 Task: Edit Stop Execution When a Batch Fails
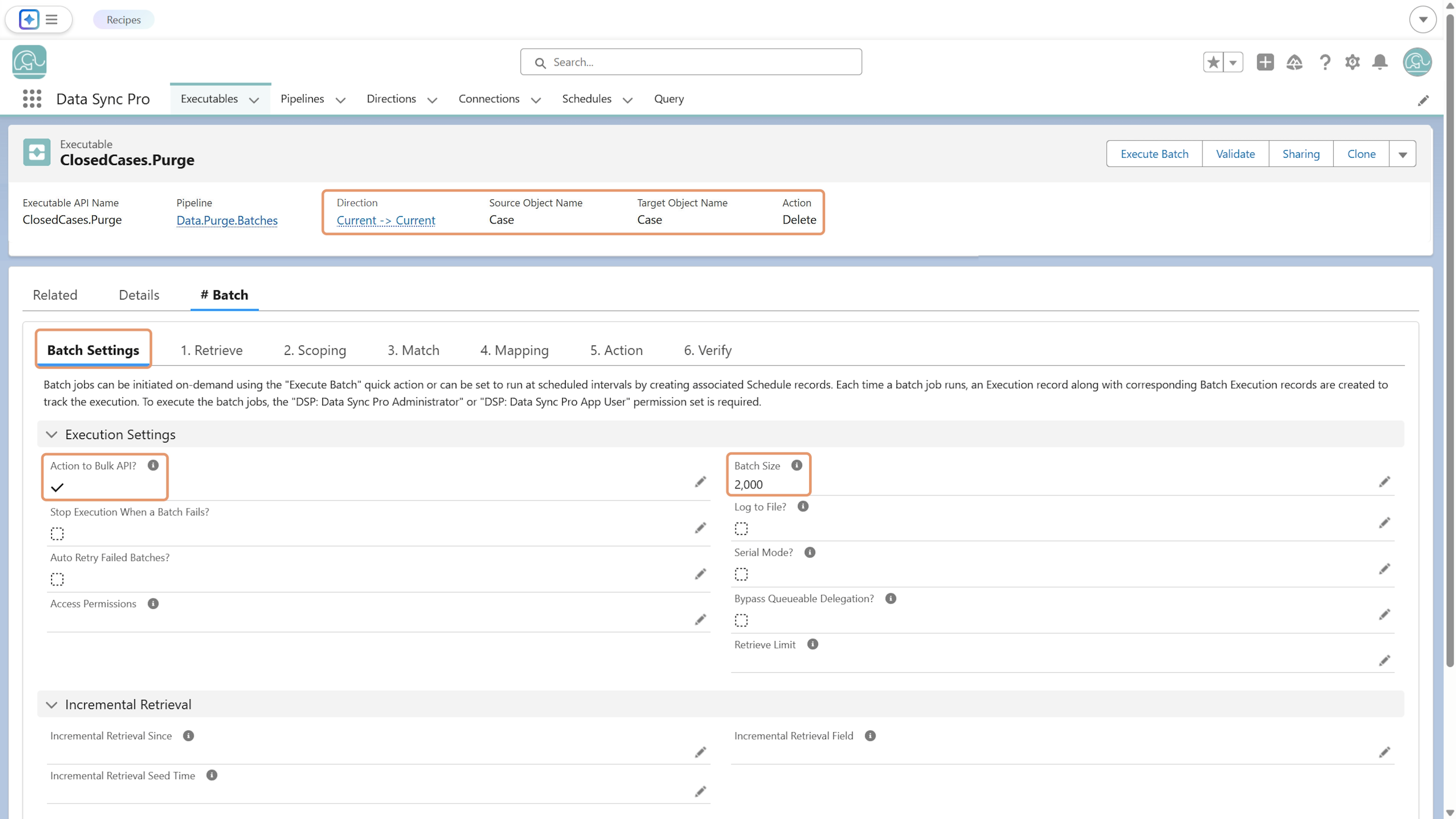click(x=700, y=527)
